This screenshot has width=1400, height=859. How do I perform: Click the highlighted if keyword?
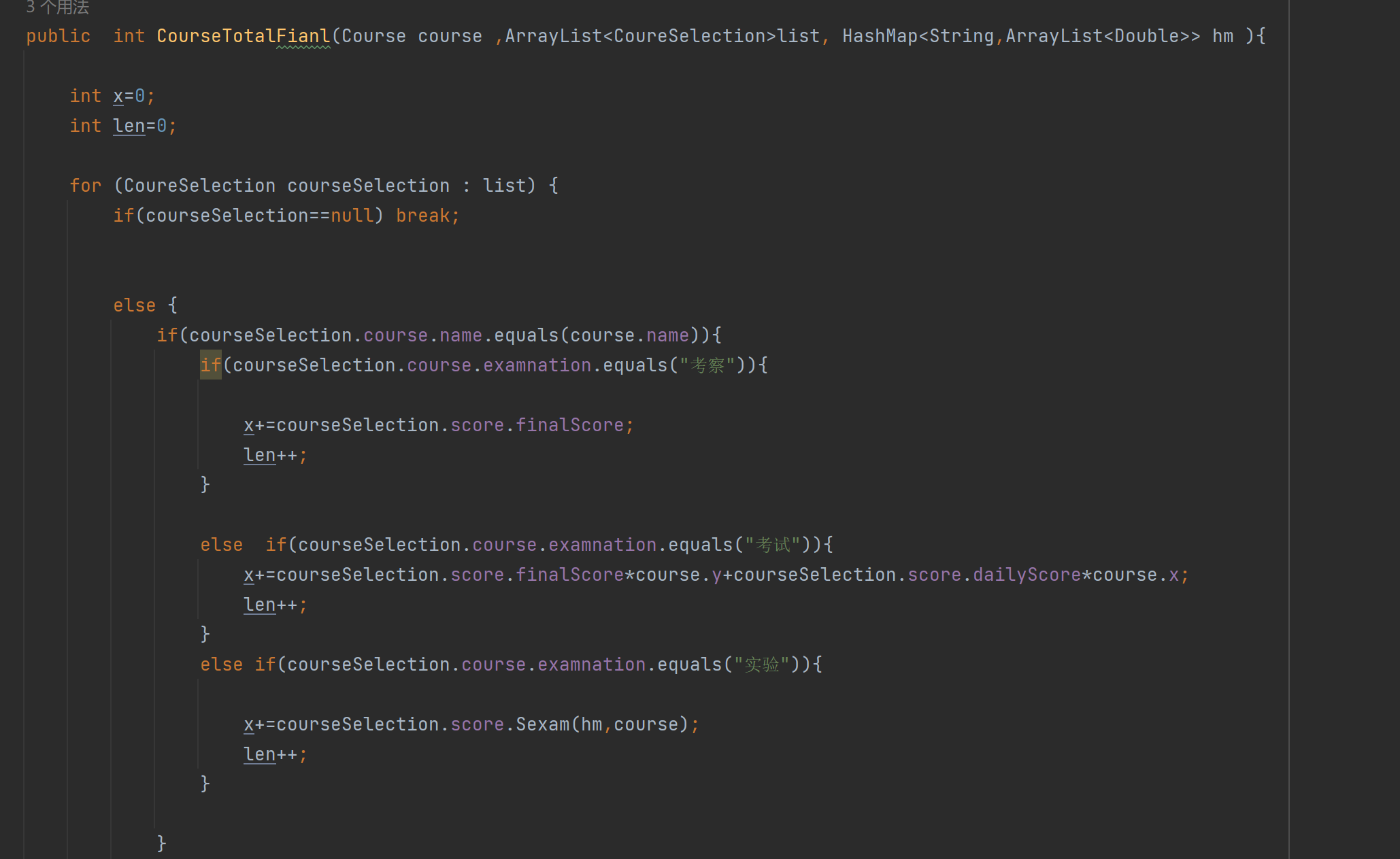pyautogui.click(x=210, y=365)
